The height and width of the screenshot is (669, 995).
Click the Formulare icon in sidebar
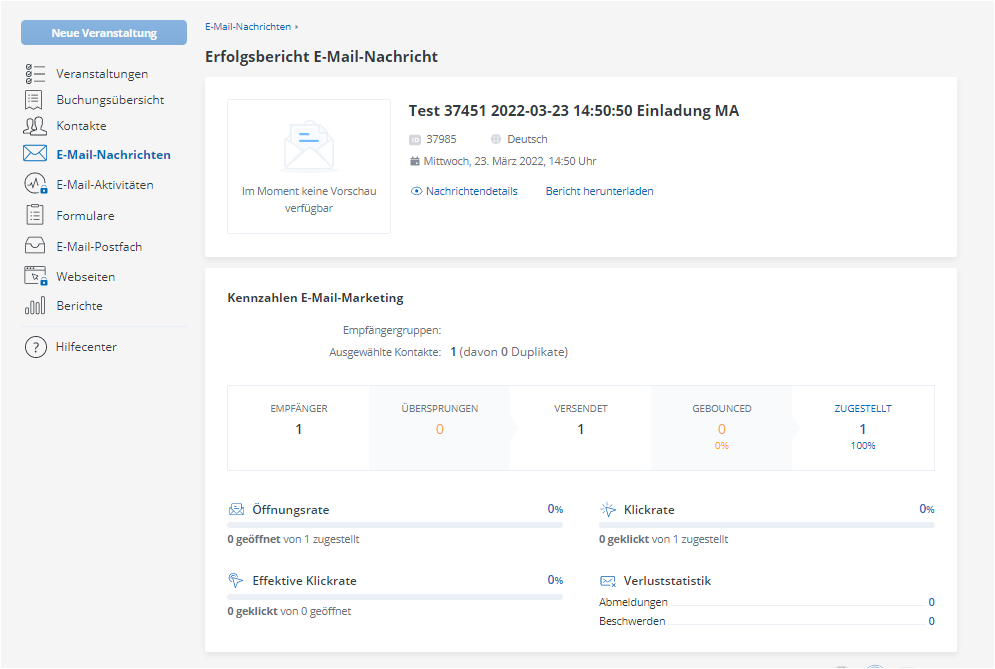tap(35, 215)
